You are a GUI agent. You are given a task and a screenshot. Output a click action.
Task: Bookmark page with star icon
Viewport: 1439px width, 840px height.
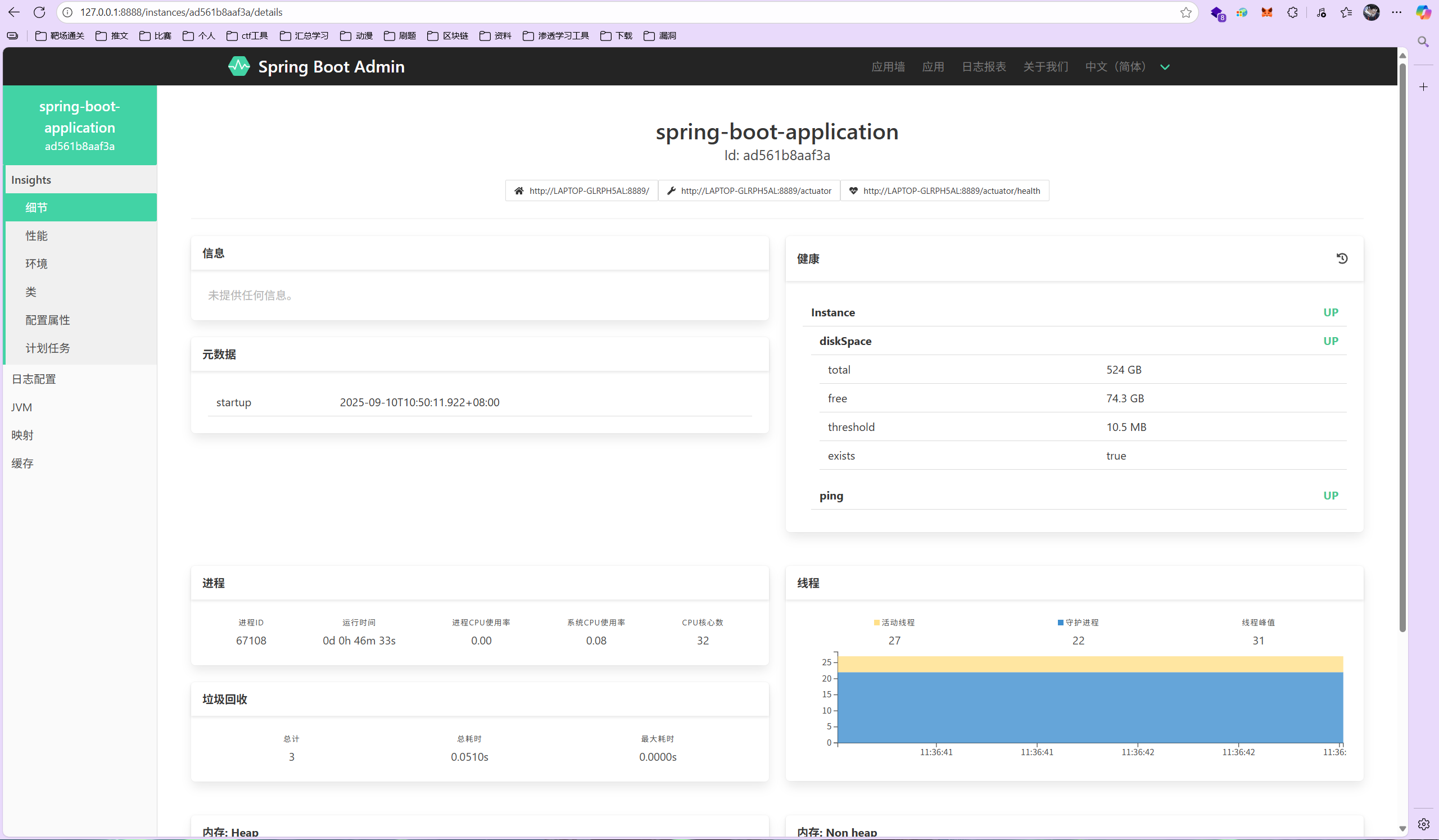click(1186, 12)
